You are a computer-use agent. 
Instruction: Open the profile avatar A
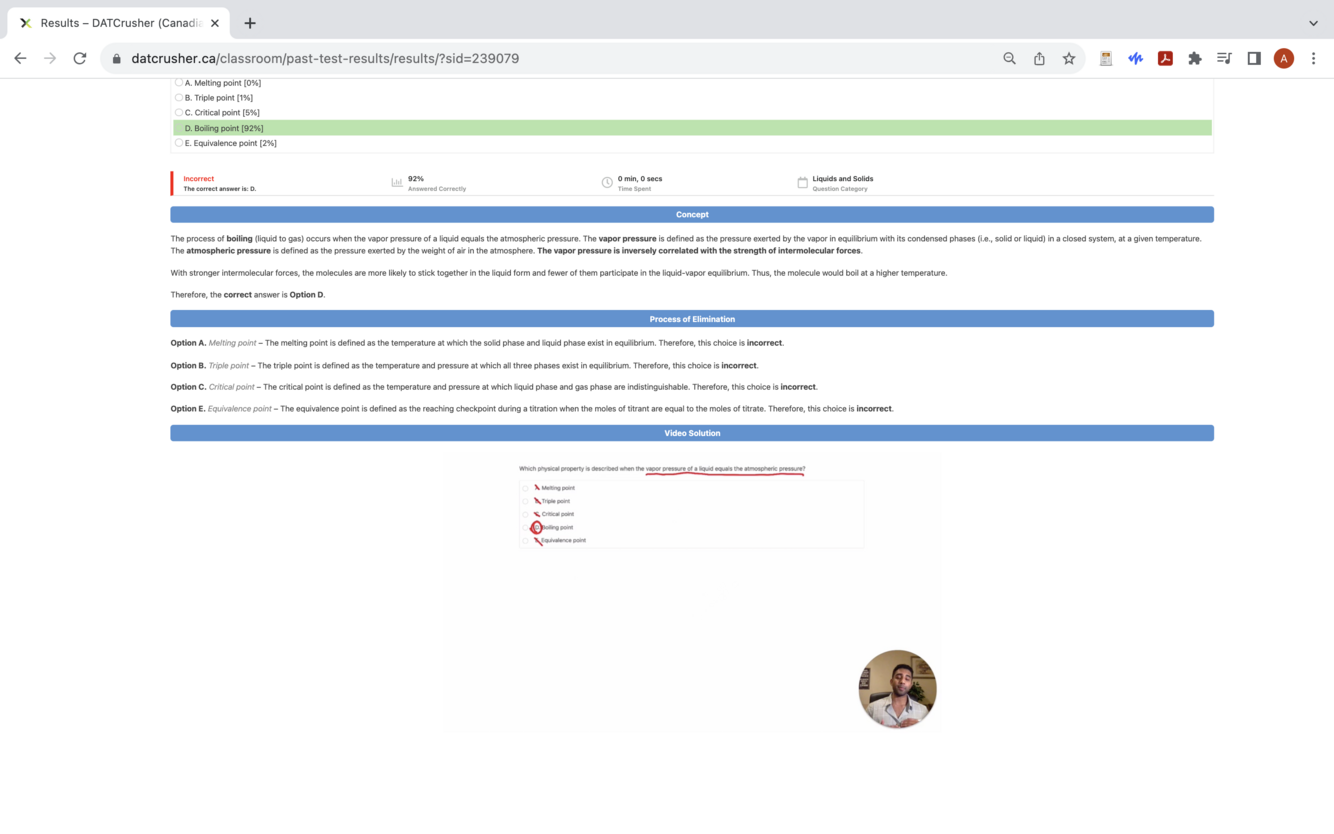click(1284, 58)
